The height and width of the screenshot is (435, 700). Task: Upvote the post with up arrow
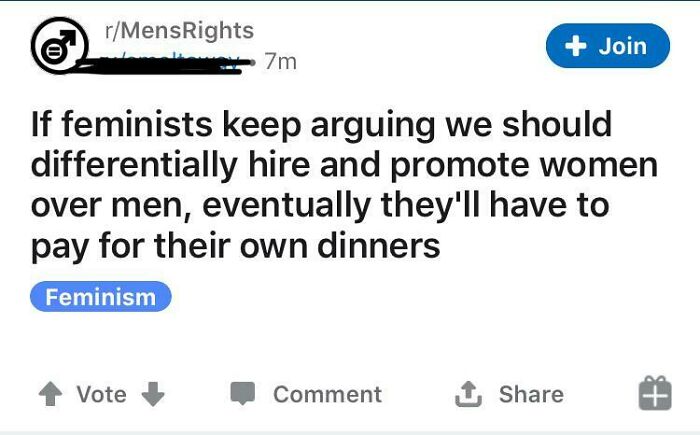[x=49, y=394]
